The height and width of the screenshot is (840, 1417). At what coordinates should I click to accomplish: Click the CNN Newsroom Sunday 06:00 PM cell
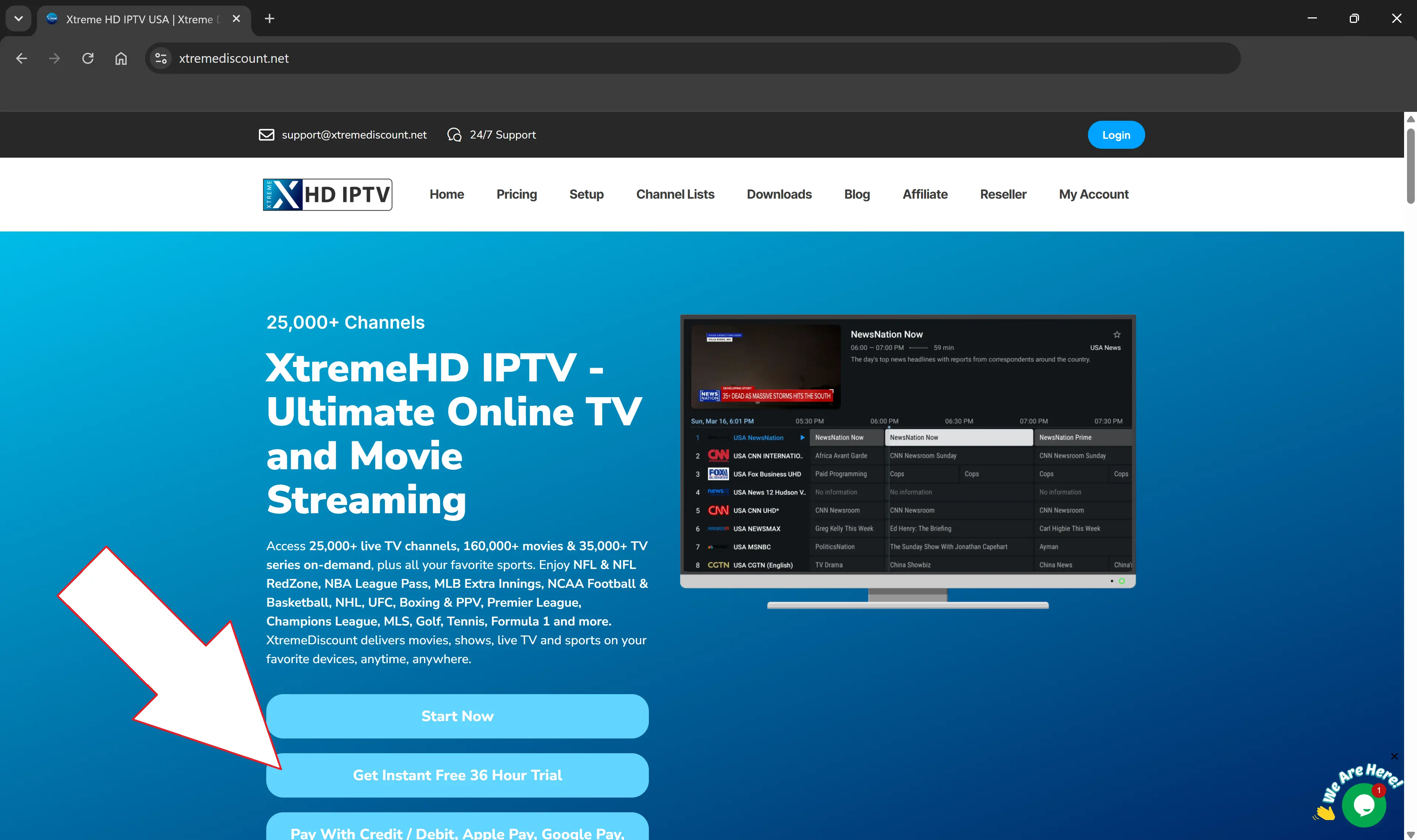[x=959, y=456]
